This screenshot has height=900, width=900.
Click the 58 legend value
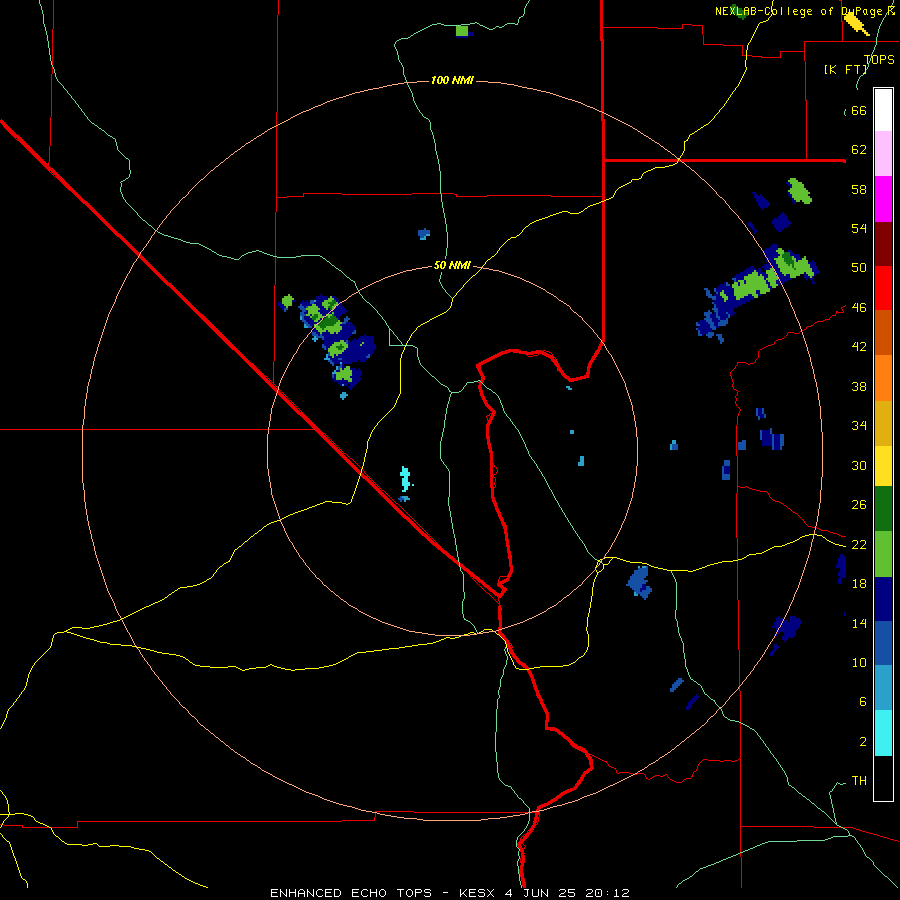859,189
